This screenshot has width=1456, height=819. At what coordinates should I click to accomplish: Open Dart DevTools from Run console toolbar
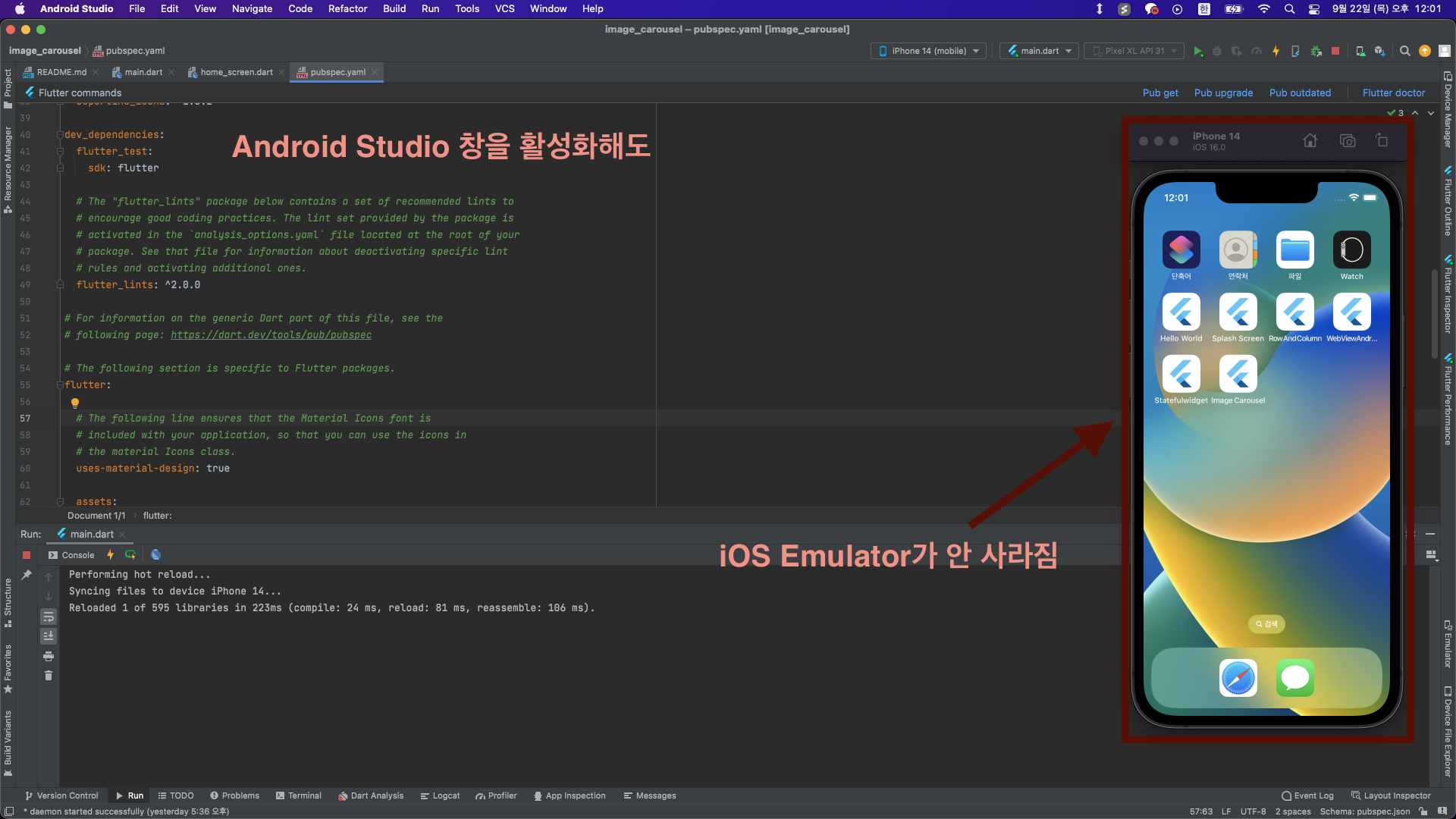155,555
